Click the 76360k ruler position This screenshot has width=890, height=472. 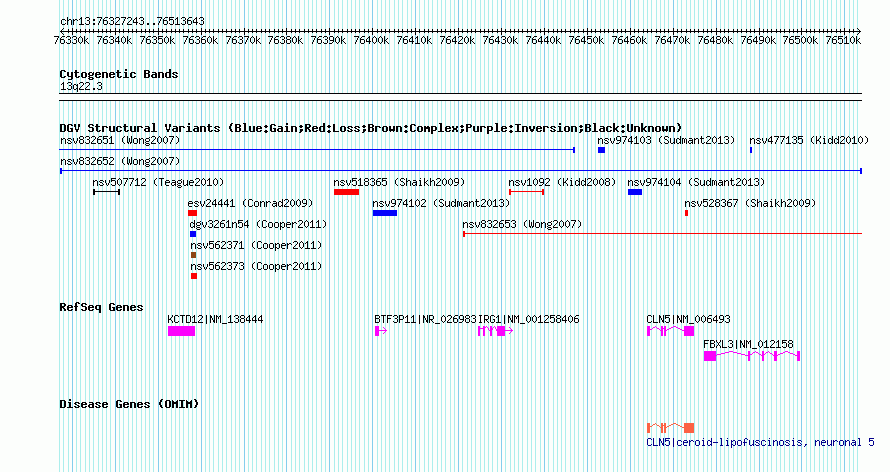point(200,40)
